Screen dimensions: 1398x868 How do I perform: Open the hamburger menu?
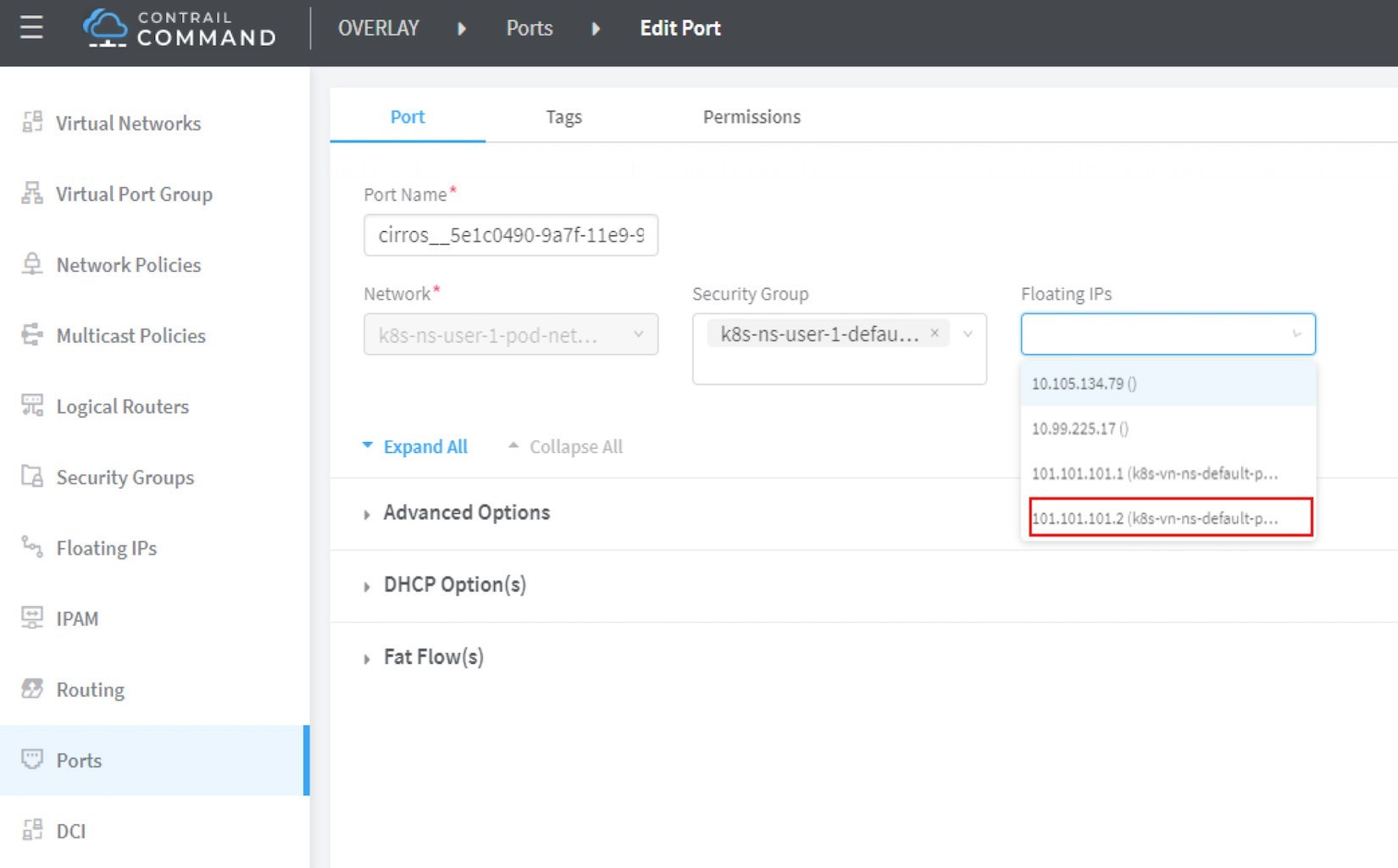point(31,28)
